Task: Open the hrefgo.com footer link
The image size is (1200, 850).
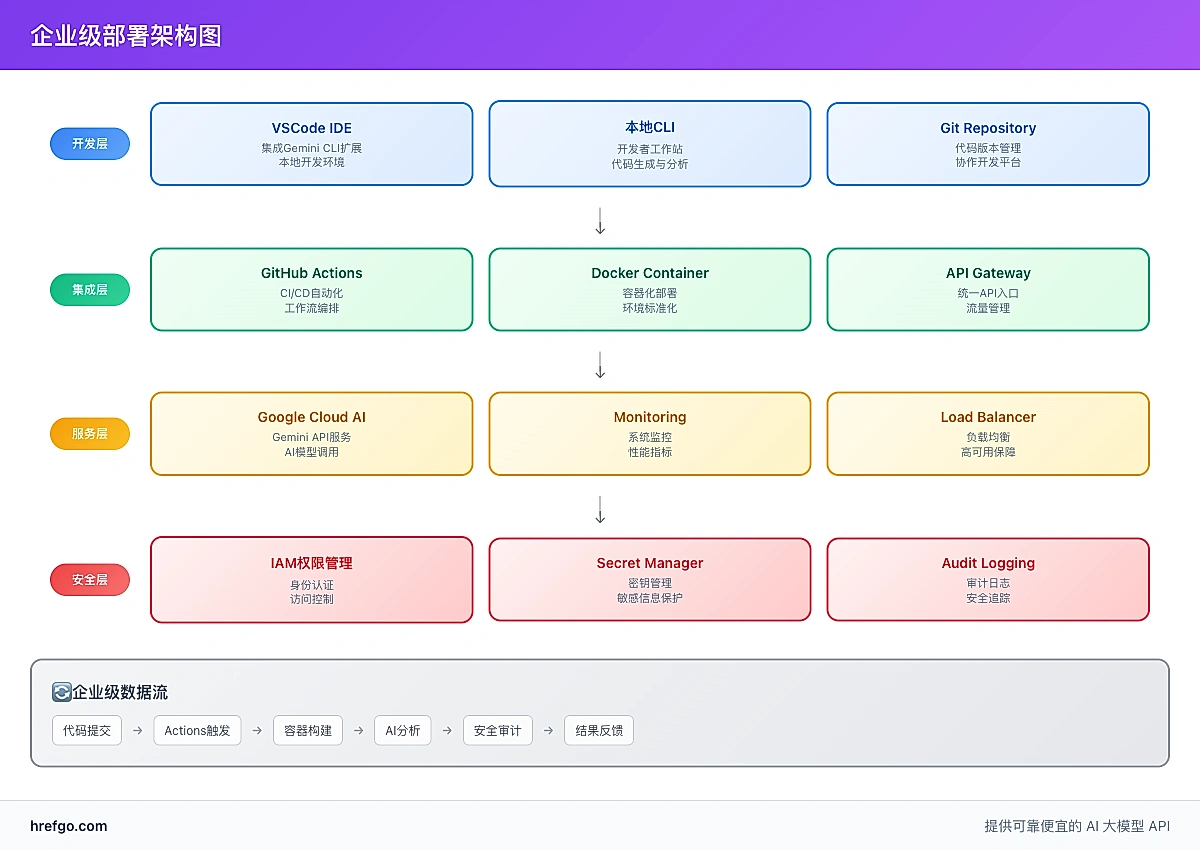Action: pyautogui.click(x=69, y=826)
